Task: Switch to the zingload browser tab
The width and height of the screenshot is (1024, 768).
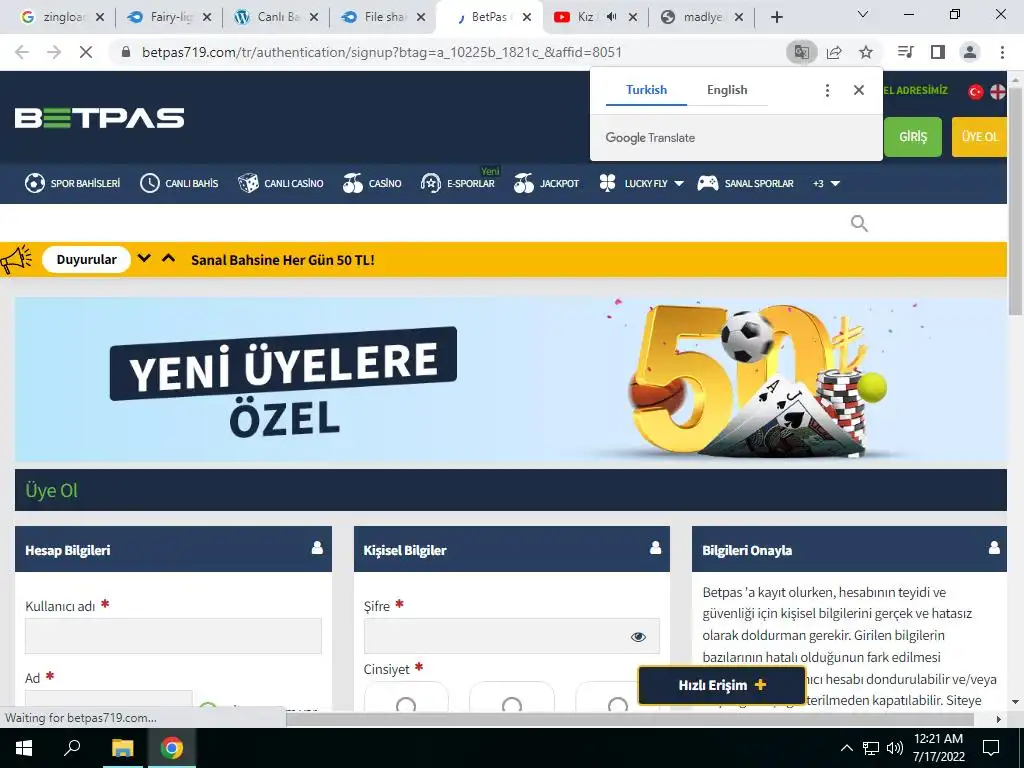Action: (62, 17)
